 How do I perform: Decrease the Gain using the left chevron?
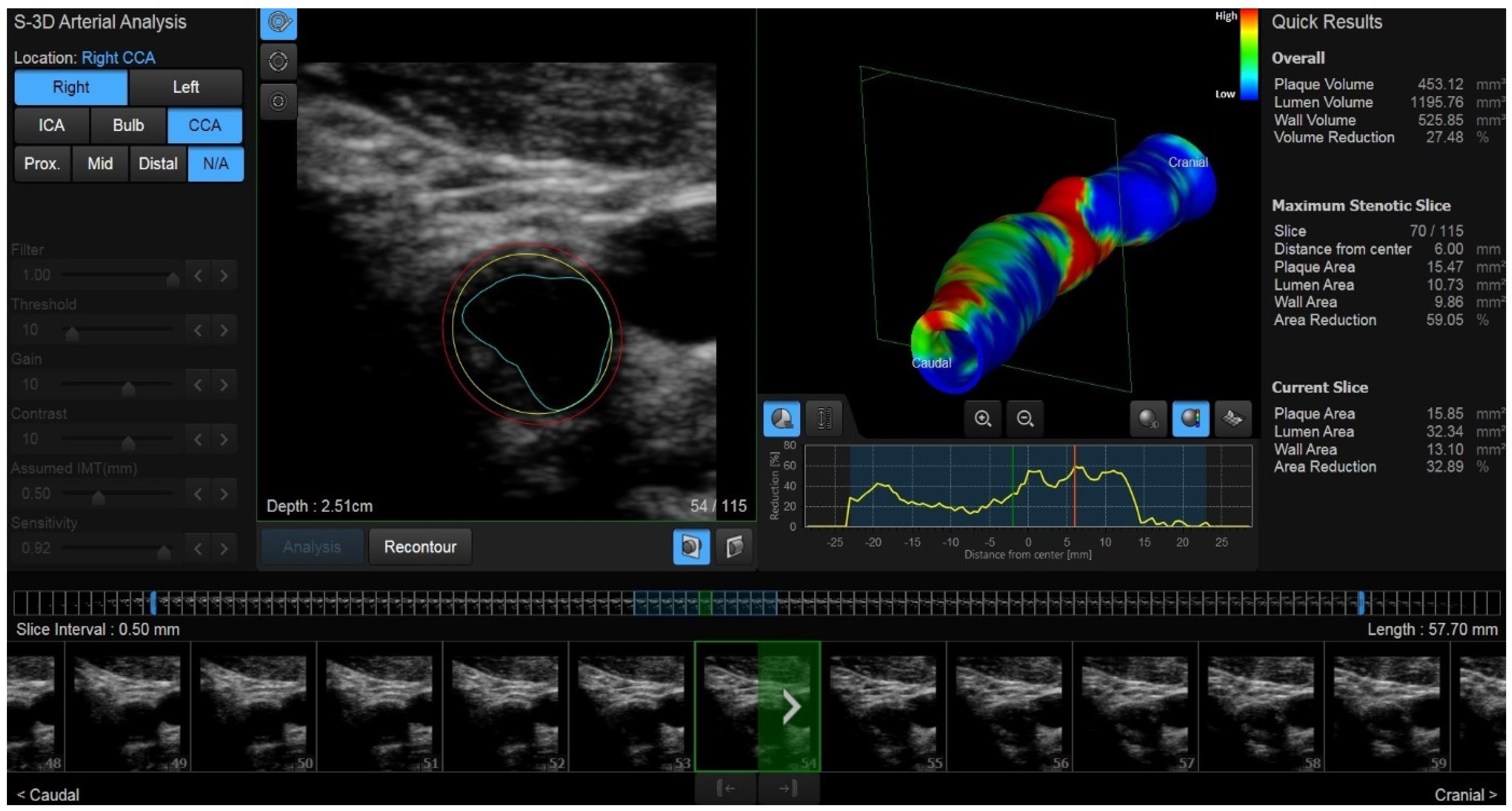point(198,384)
